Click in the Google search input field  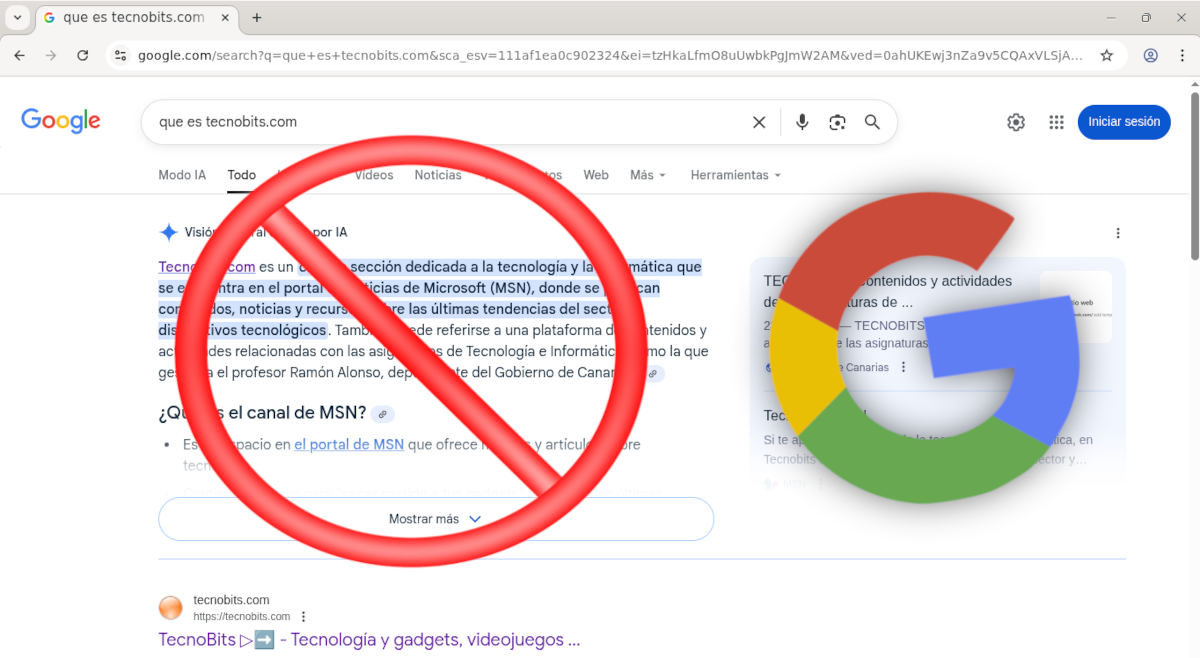coord(440,122)
